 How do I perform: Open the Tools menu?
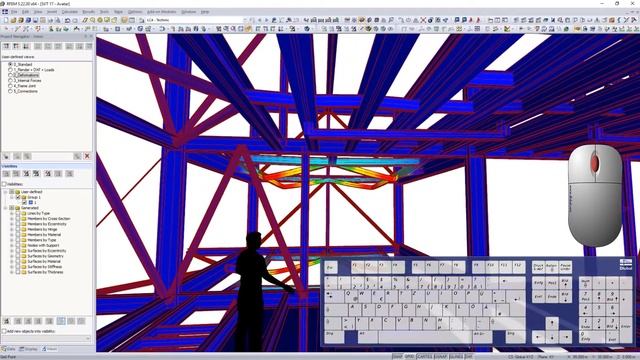pos(104,12)
